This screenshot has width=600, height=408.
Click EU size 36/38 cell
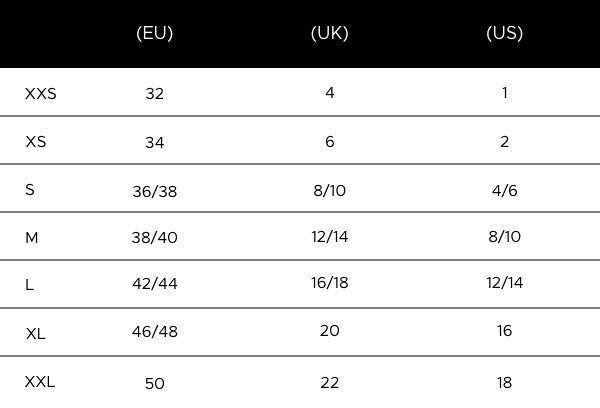[155, 191]
